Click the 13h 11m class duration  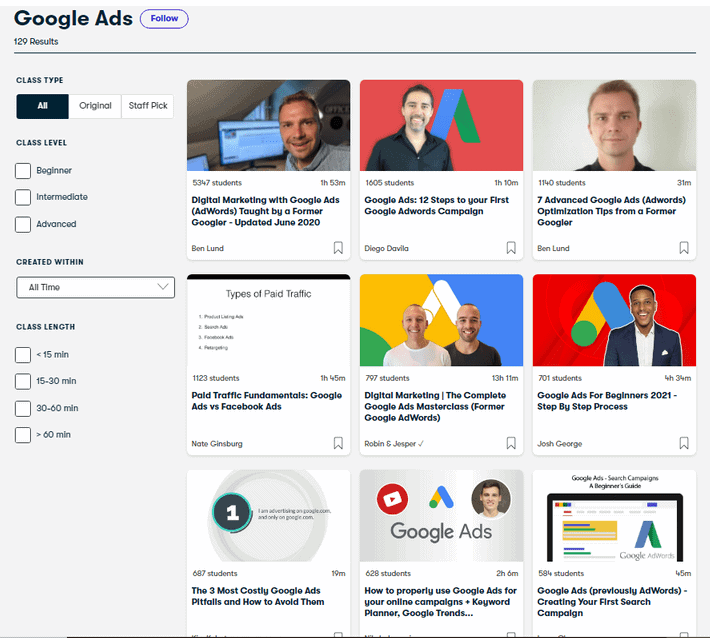click(505, 378)
